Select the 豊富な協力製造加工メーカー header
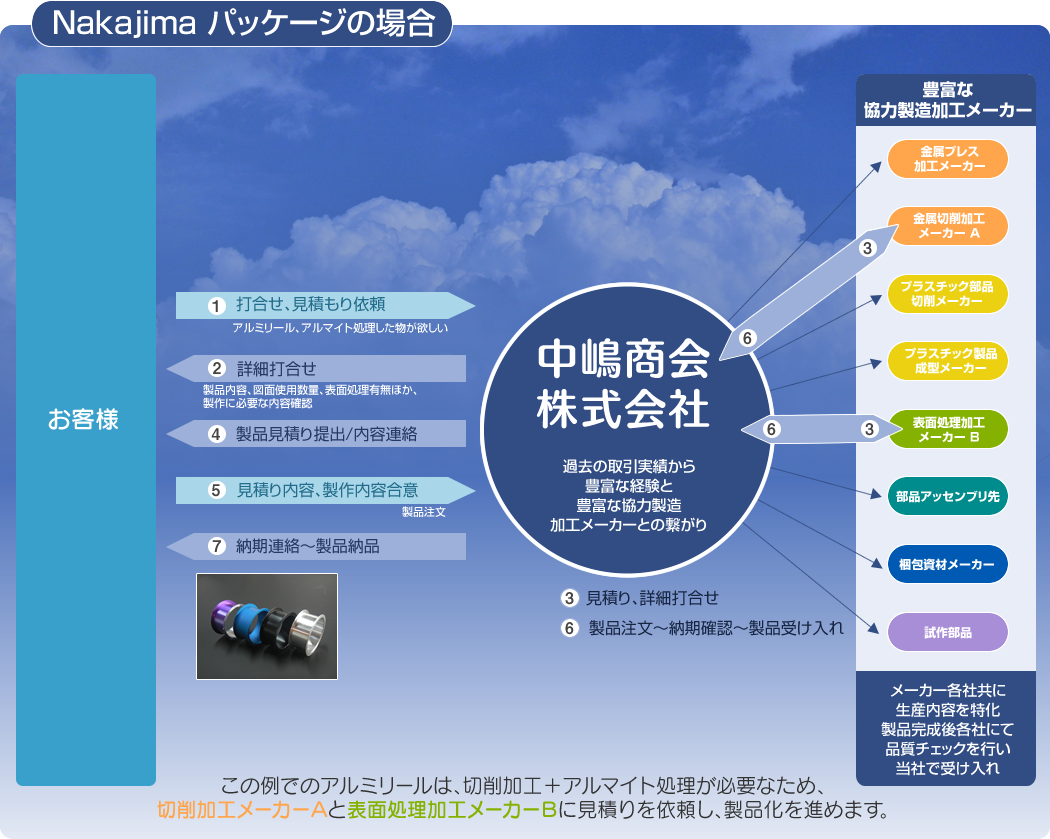 pyautogui.click(x=946, y=98)
